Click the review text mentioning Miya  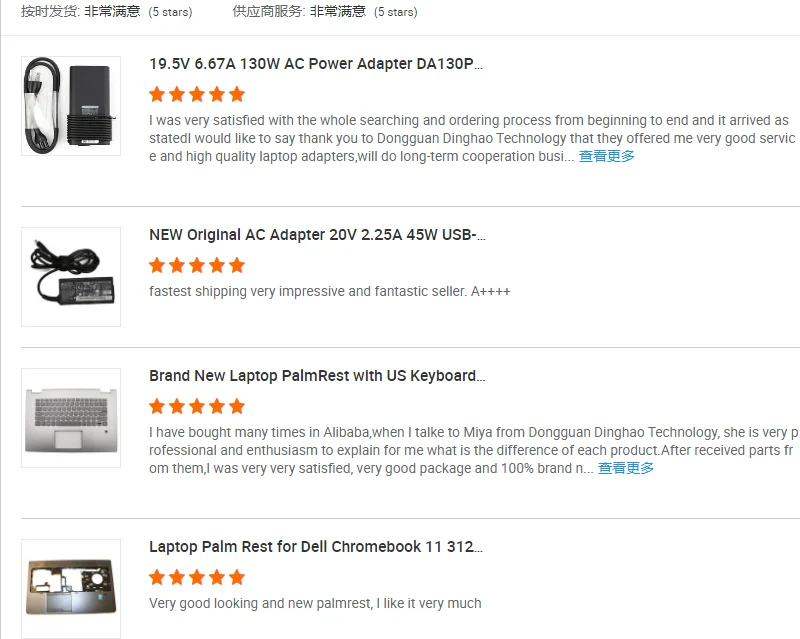tap(470, 450)
